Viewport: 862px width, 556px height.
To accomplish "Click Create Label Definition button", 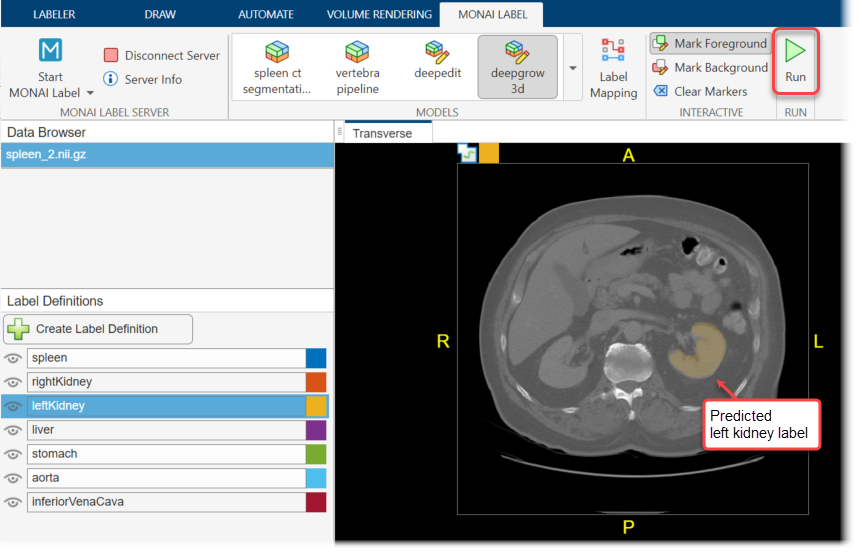I will (x=98, y=329).
